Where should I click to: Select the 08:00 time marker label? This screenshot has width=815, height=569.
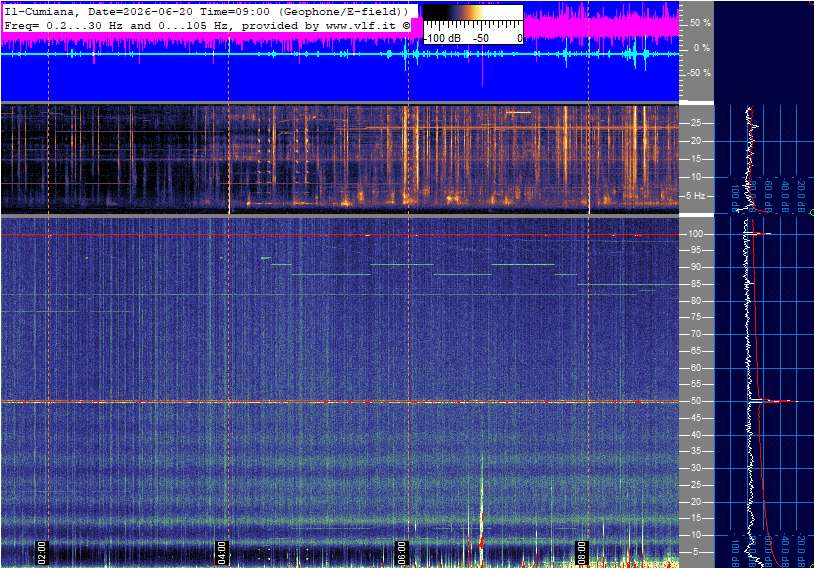pos(582,552)
